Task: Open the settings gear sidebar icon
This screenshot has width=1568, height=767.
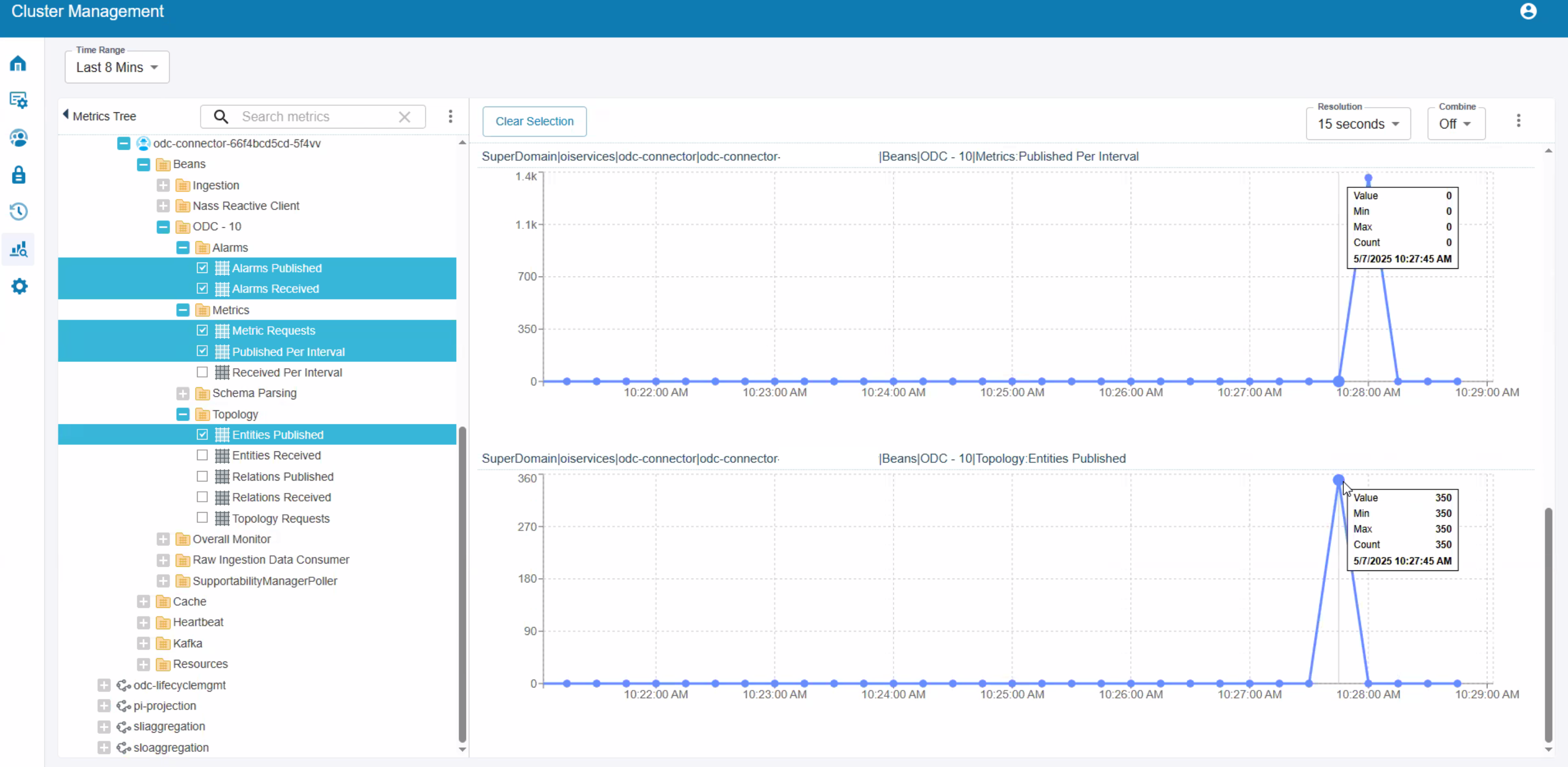Action: point(19,286)
